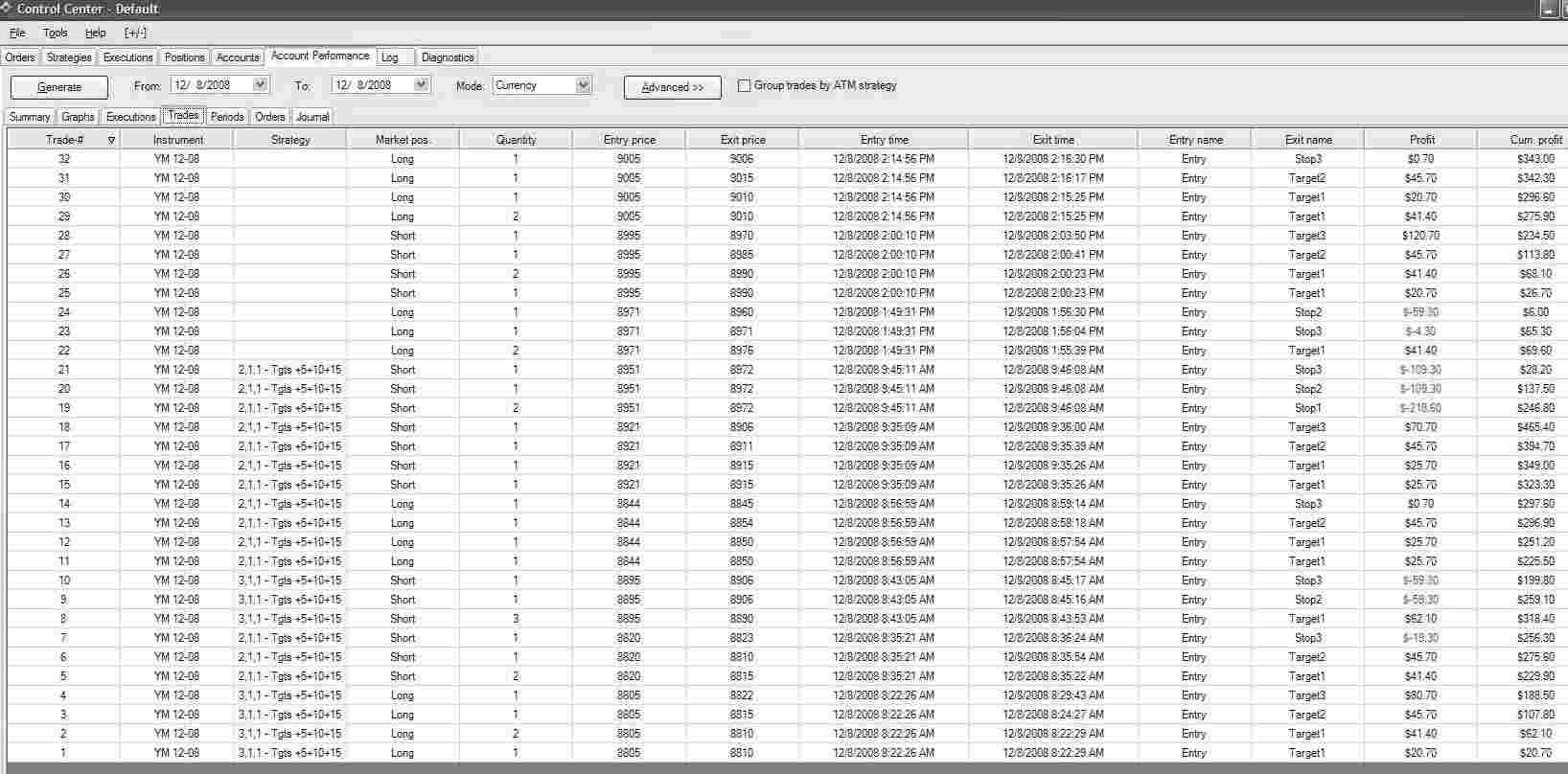Sort by the Quantity column header
1568x774 pixels.
click(517, 140)
